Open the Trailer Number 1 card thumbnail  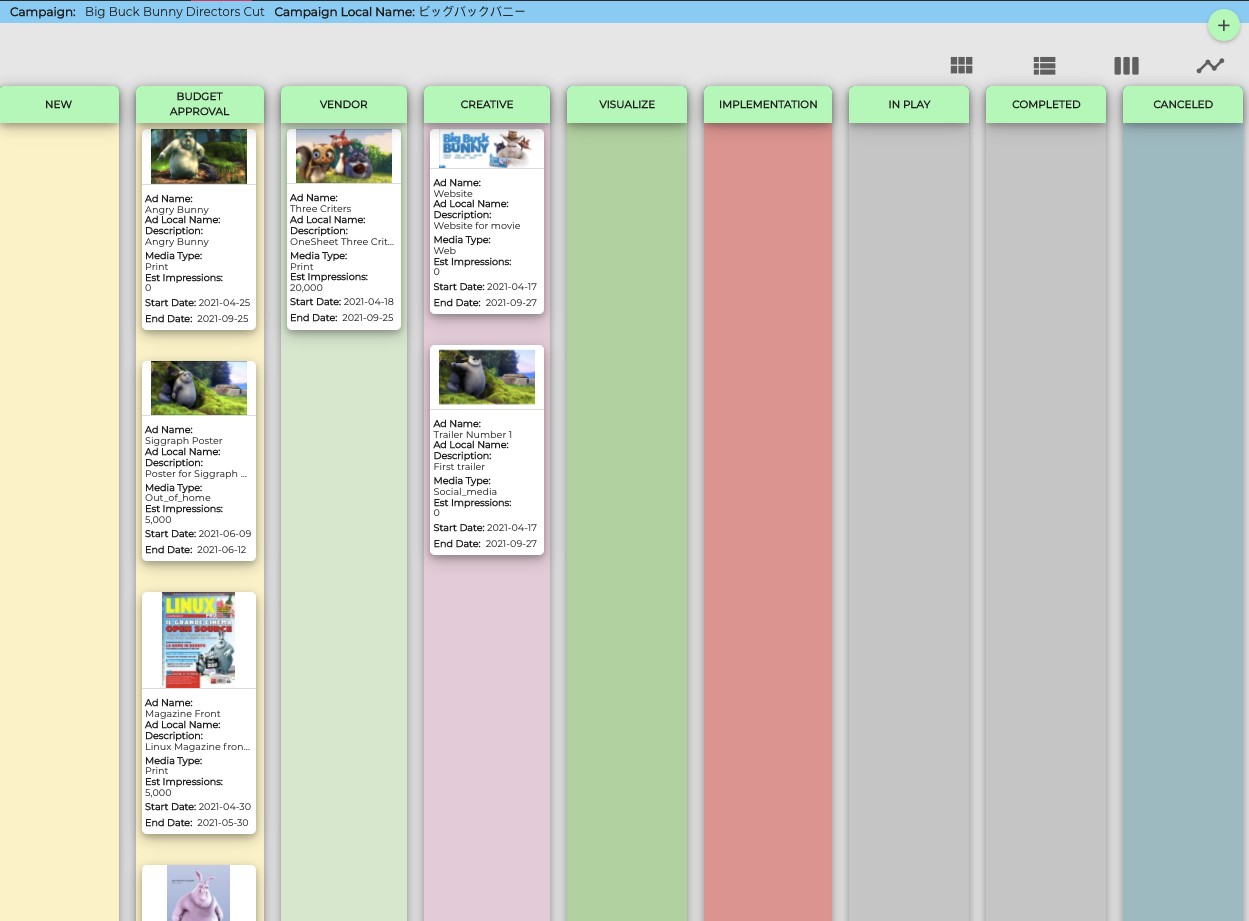click(487, 377)
